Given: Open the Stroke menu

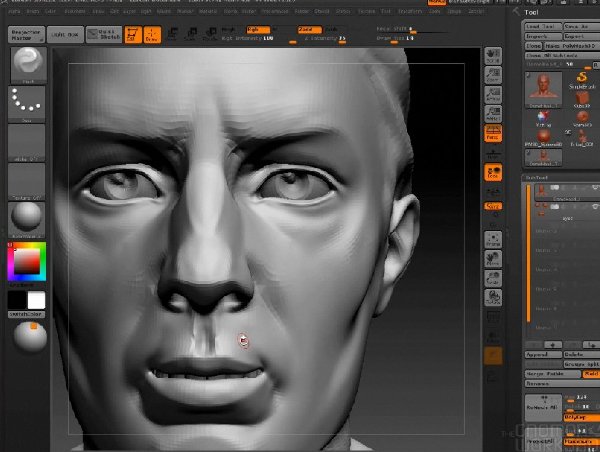Looking at the screenshot, I should [343, 11].
